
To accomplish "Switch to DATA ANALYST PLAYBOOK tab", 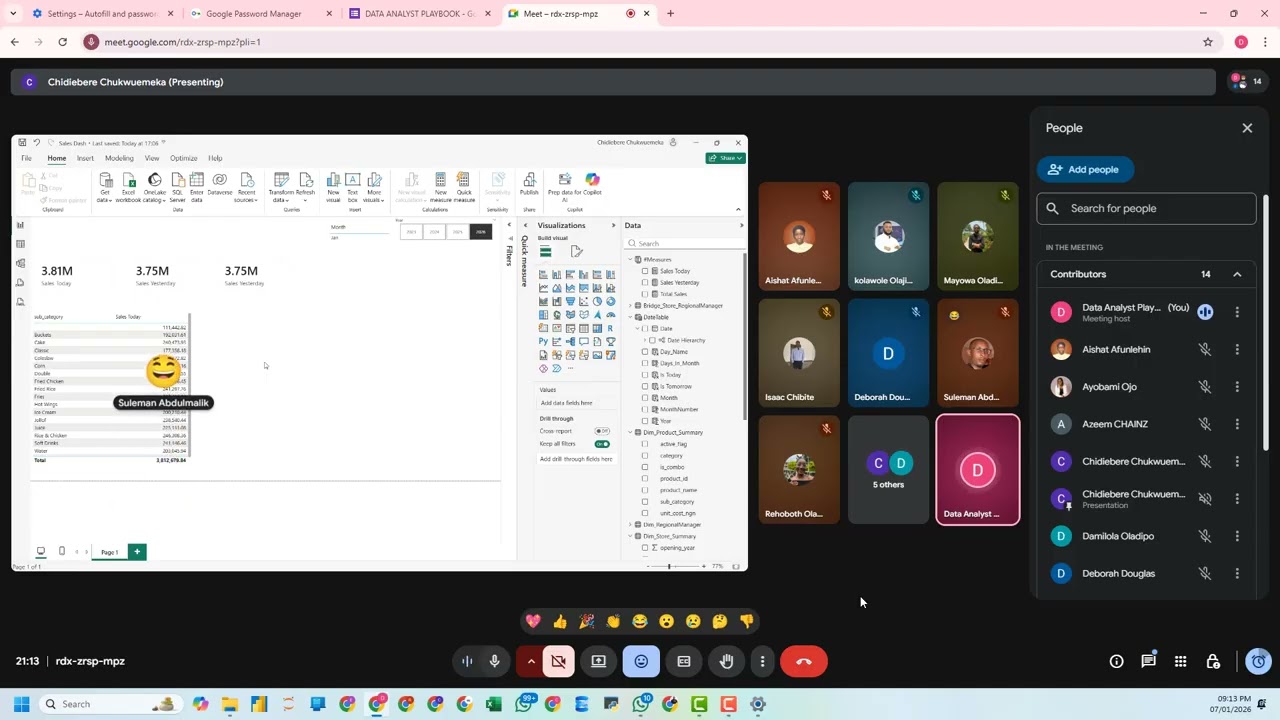I will pos(418,14).
